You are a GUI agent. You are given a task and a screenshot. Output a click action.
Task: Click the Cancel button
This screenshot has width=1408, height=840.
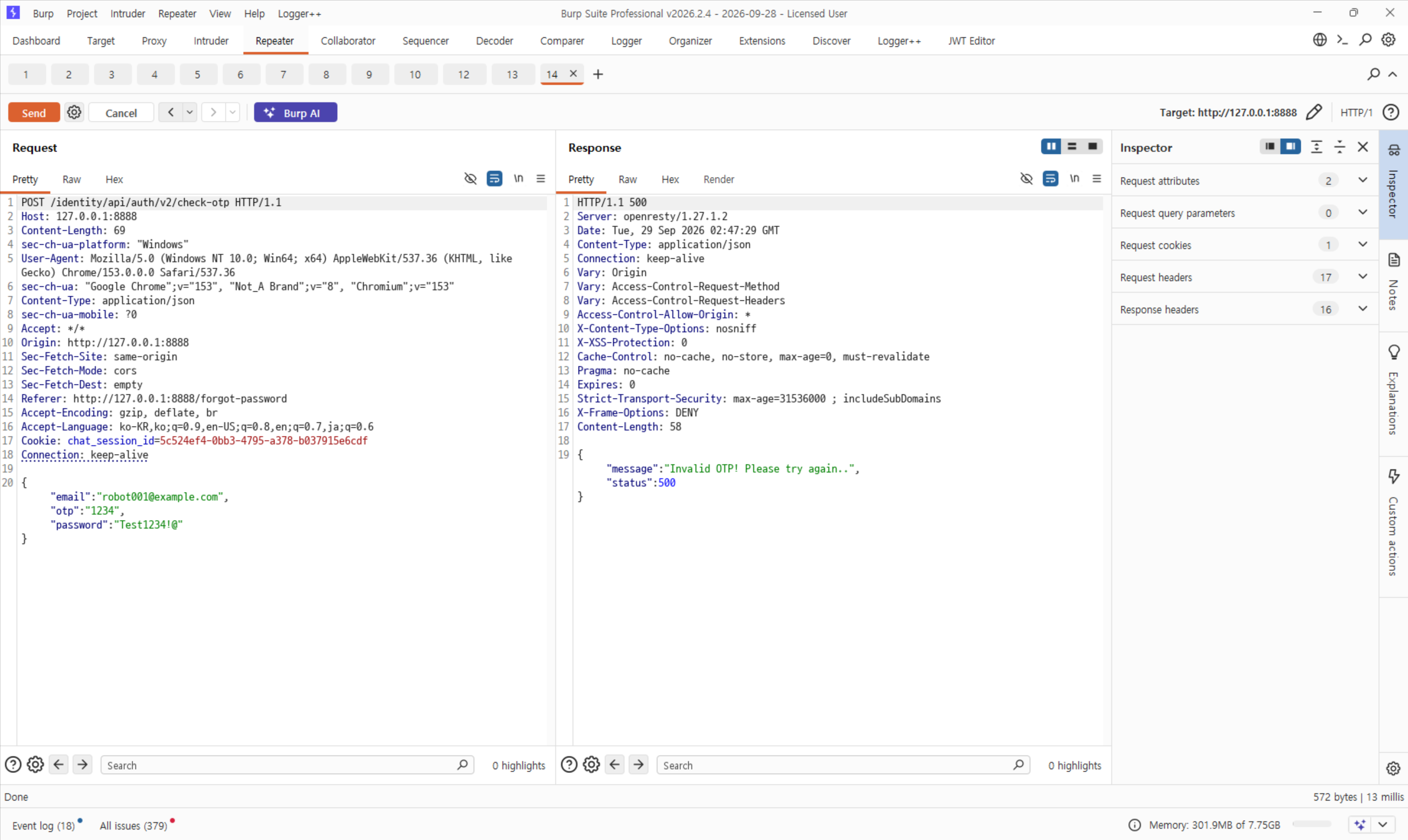point(121,112)
